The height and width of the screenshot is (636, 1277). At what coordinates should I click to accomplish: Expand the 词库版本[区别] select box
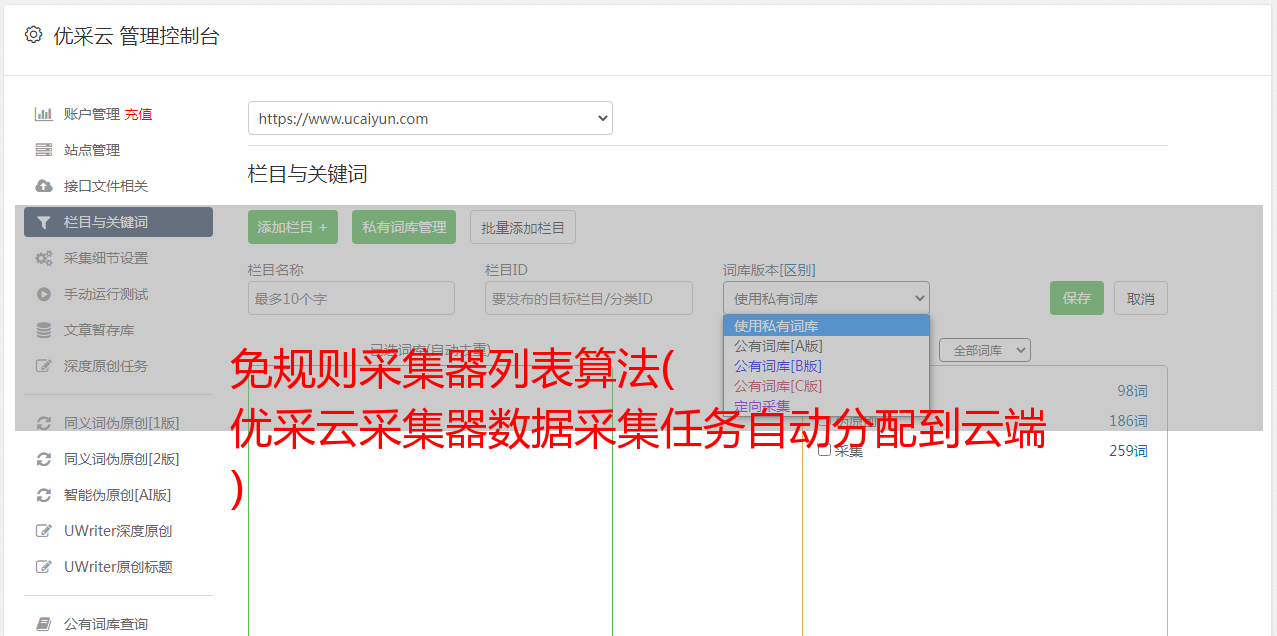pos(826,298)
